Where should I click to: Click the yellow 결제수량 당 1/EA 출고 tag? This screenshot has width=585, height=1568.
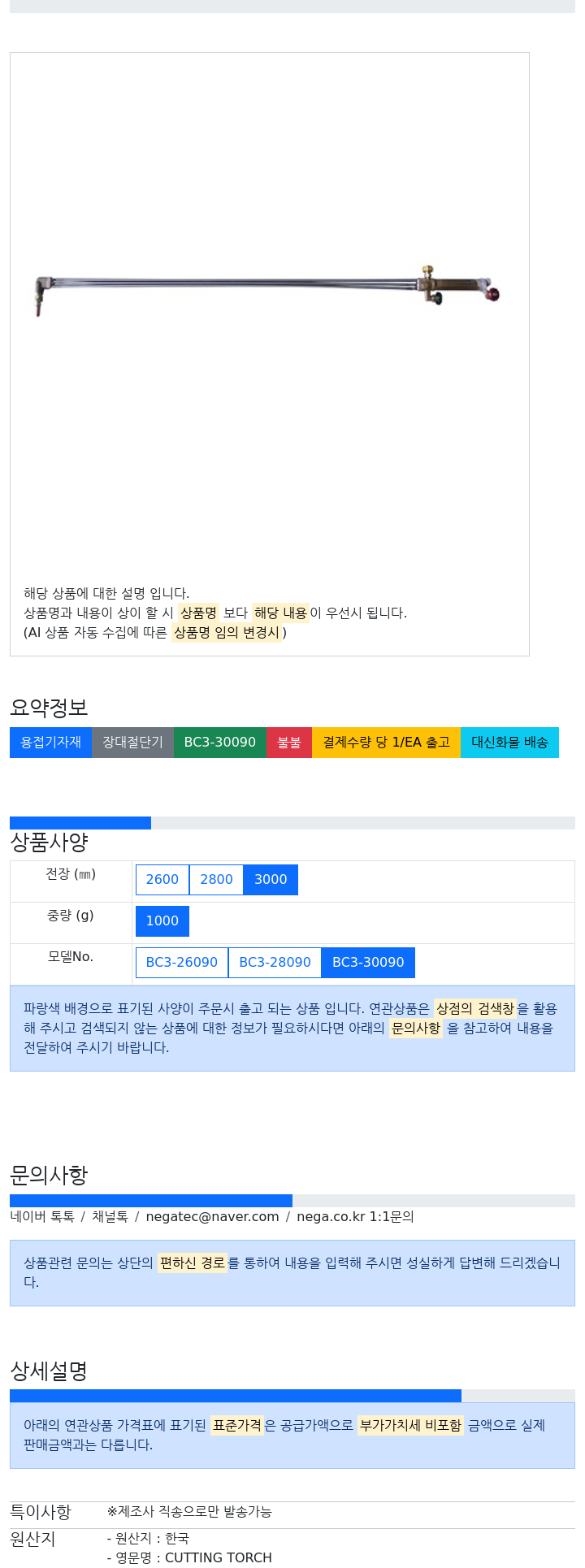pos(386,743)
